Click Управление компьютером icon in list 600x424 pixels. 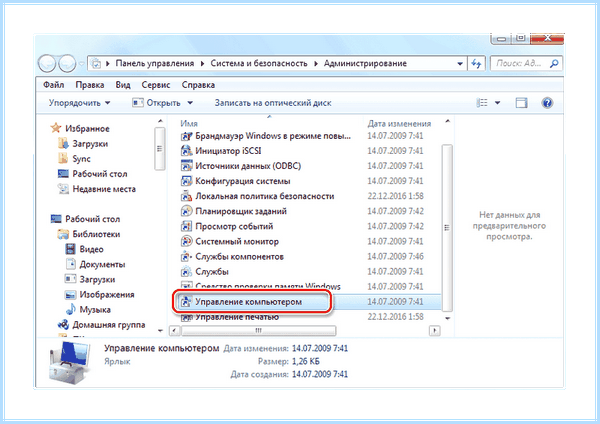coord(186,302)
